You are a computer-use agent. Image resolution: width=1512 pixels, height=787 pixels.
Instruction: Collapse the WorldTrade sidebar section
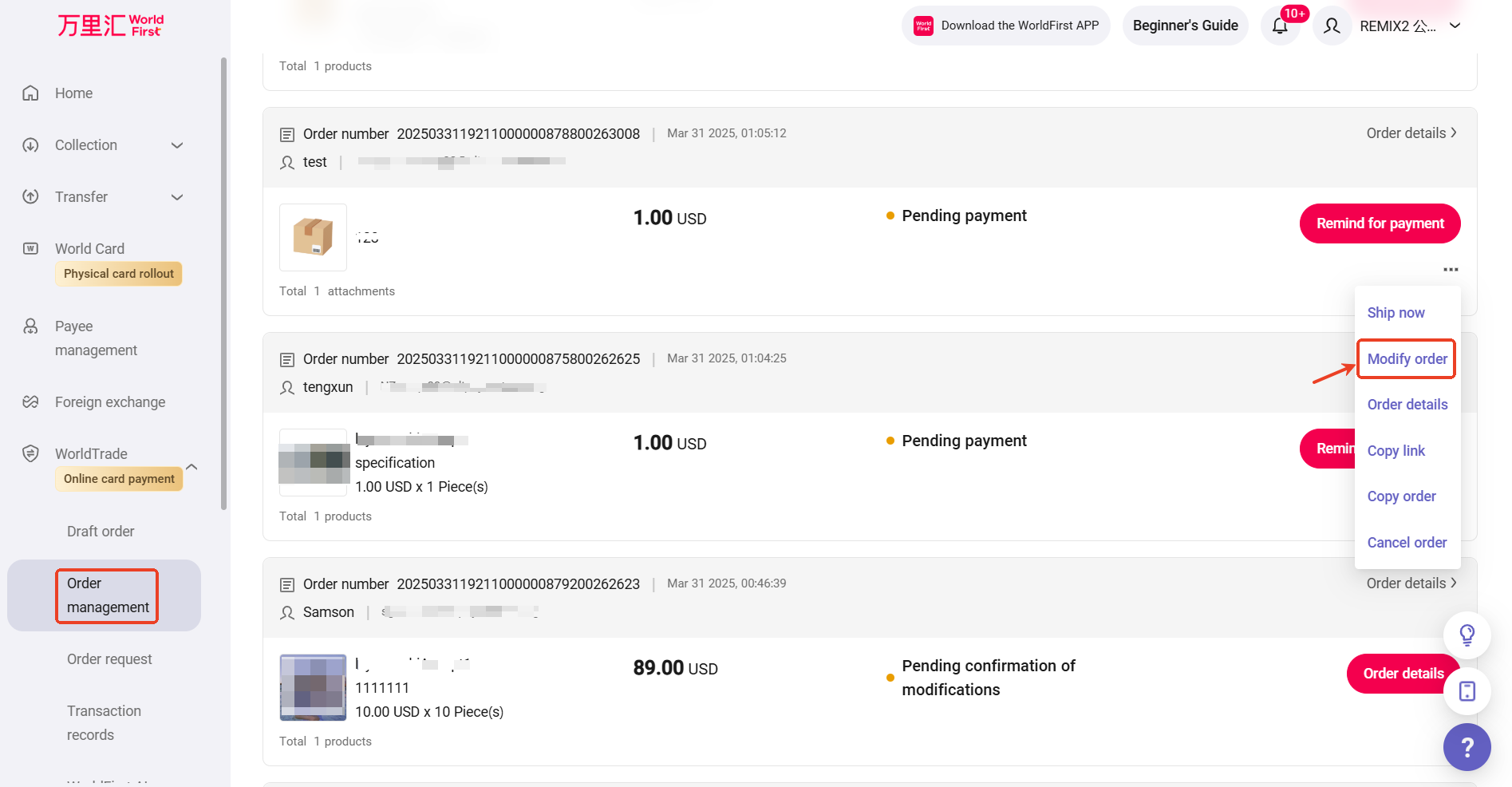tap(191, 467)
